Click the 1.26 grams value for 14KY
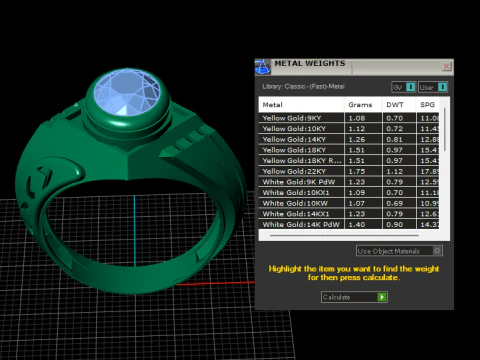The width and height of the screenshot is (480, 360). (x=357, y=139)
